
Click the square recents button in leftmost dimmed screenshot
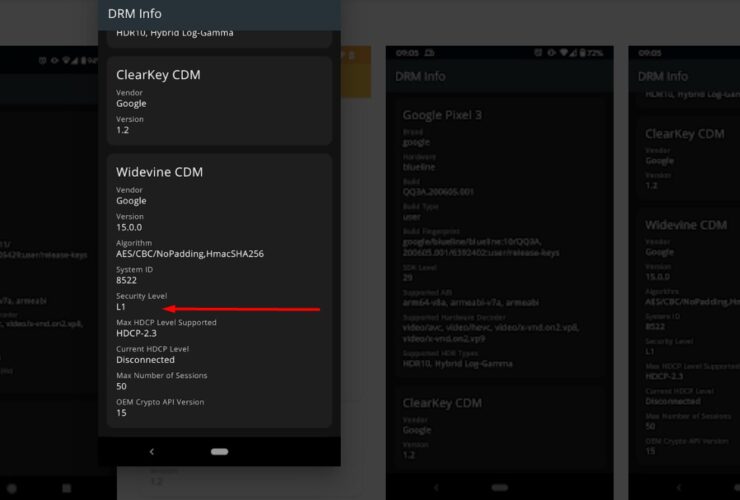[67, 488]
